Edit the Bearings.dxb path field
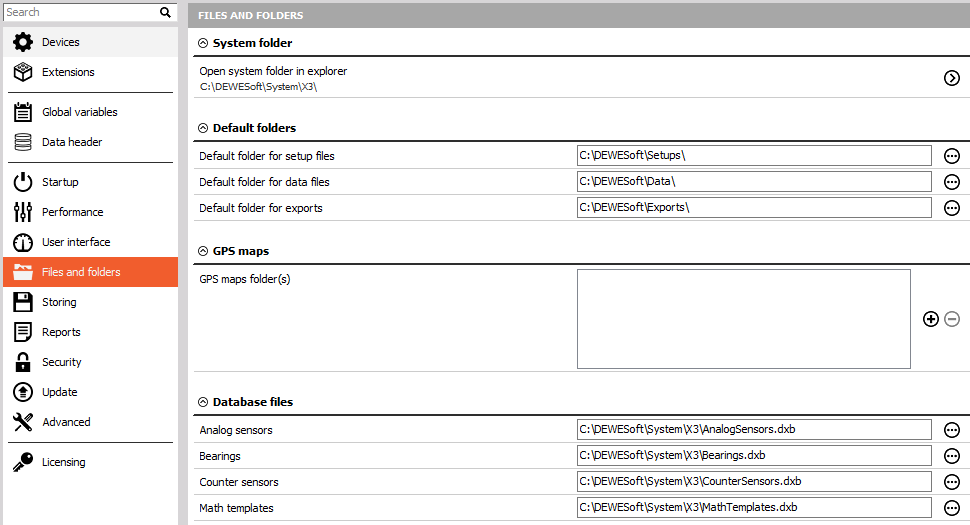The width and height of the screenshot is (970, 525). (754, 456)
